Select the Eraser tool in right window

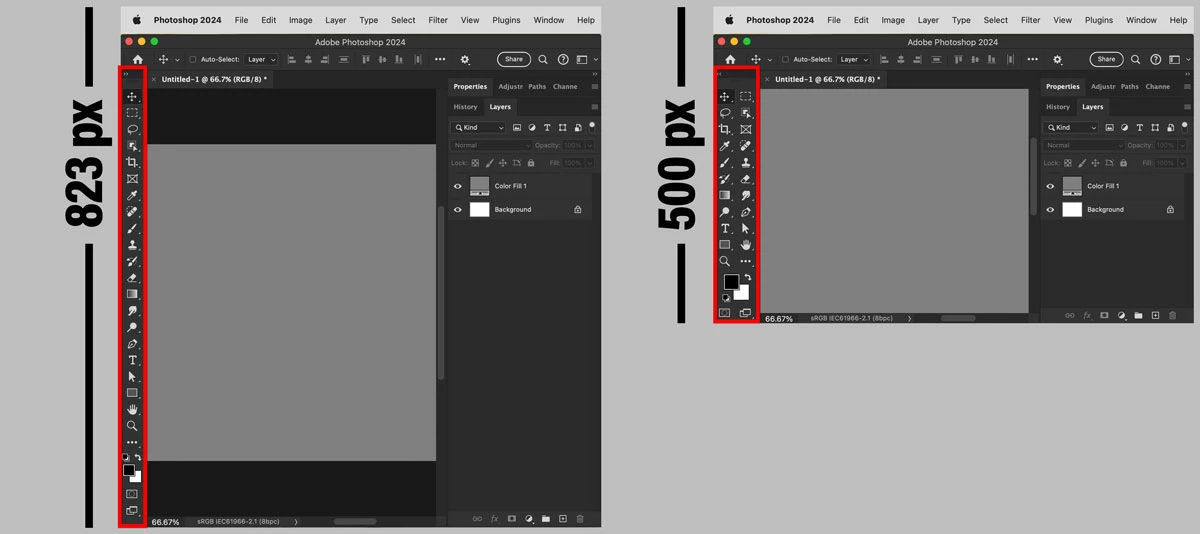click(x=746, y=179)
